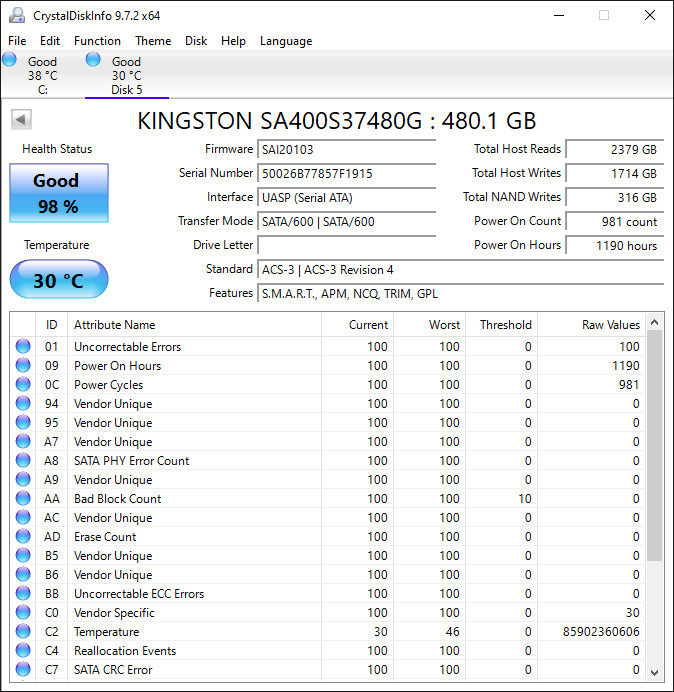
Task: Click the blue status orb on C: drive tab
Action: 9,59
